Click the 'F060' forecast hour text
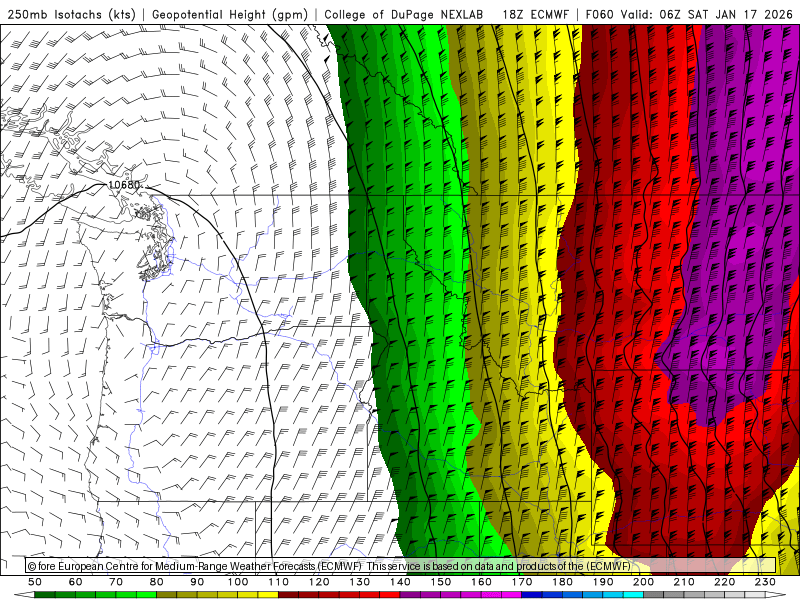Viewport: 800px width, 600px height. coord(599,14)
